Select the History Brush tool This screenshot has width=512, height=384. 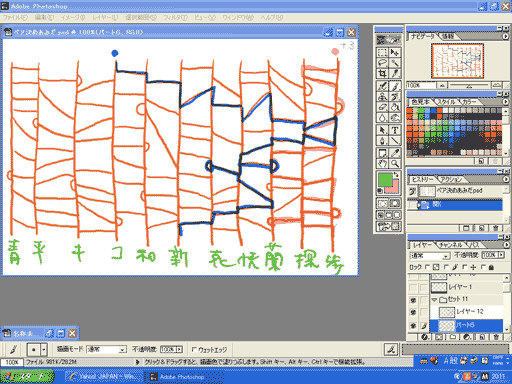click(x=395, y=97)
